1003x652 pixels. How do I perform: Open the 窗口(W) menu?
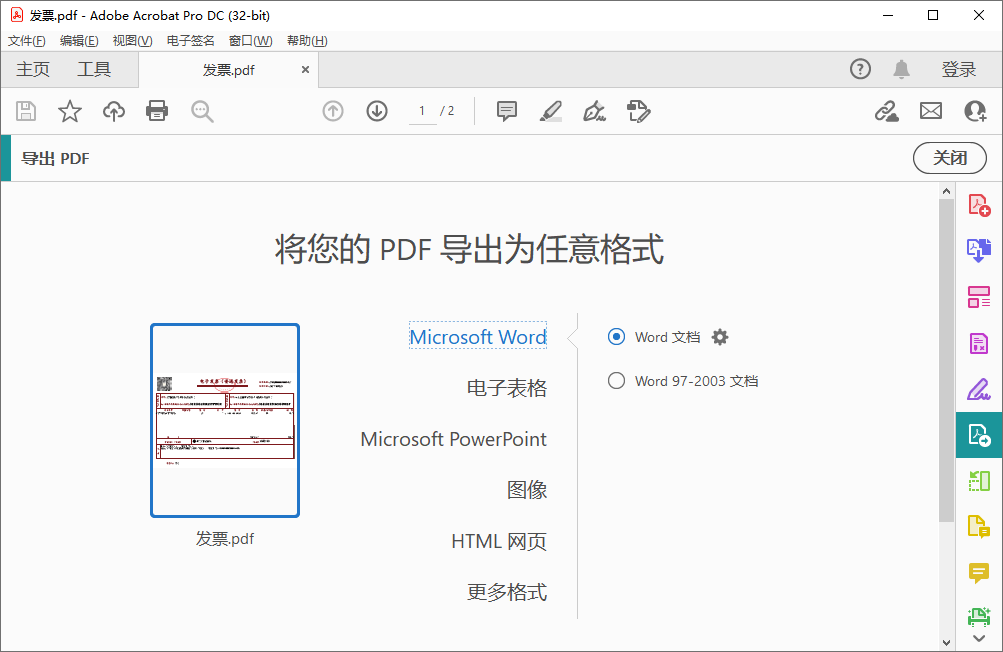250,41
